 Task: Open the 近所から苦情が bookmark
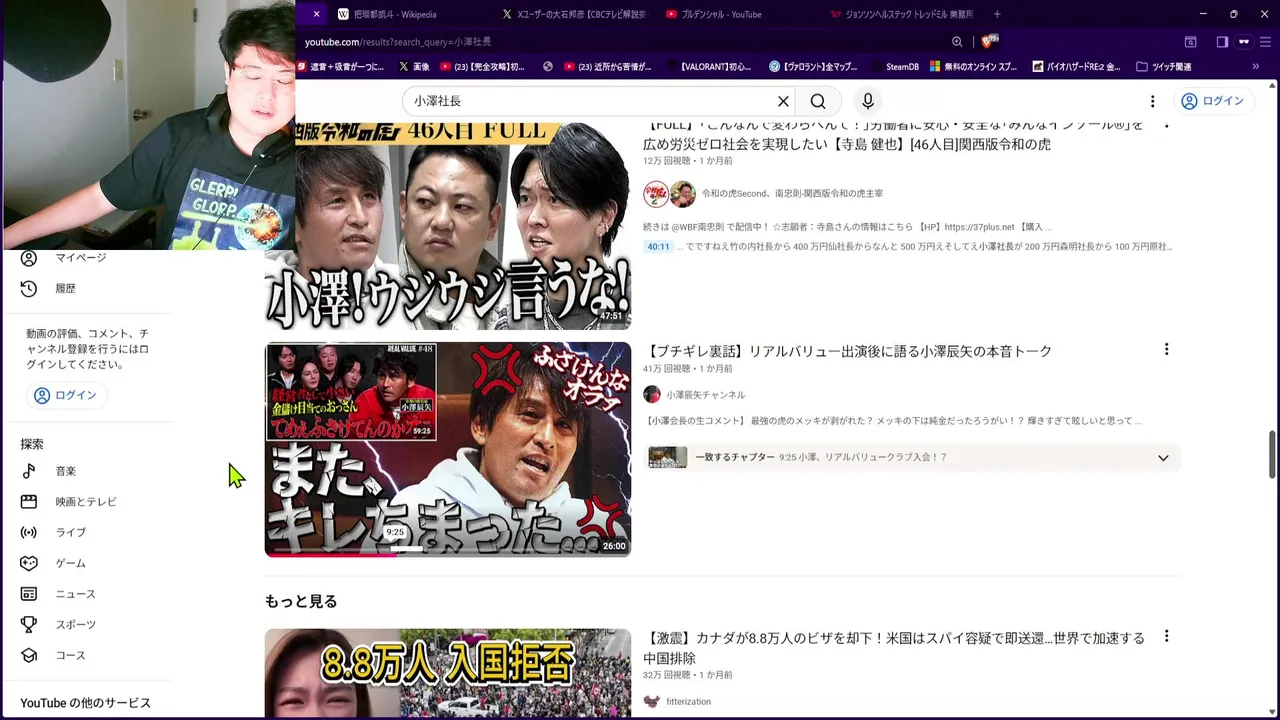pyautogui.click(x=607, y=67)
